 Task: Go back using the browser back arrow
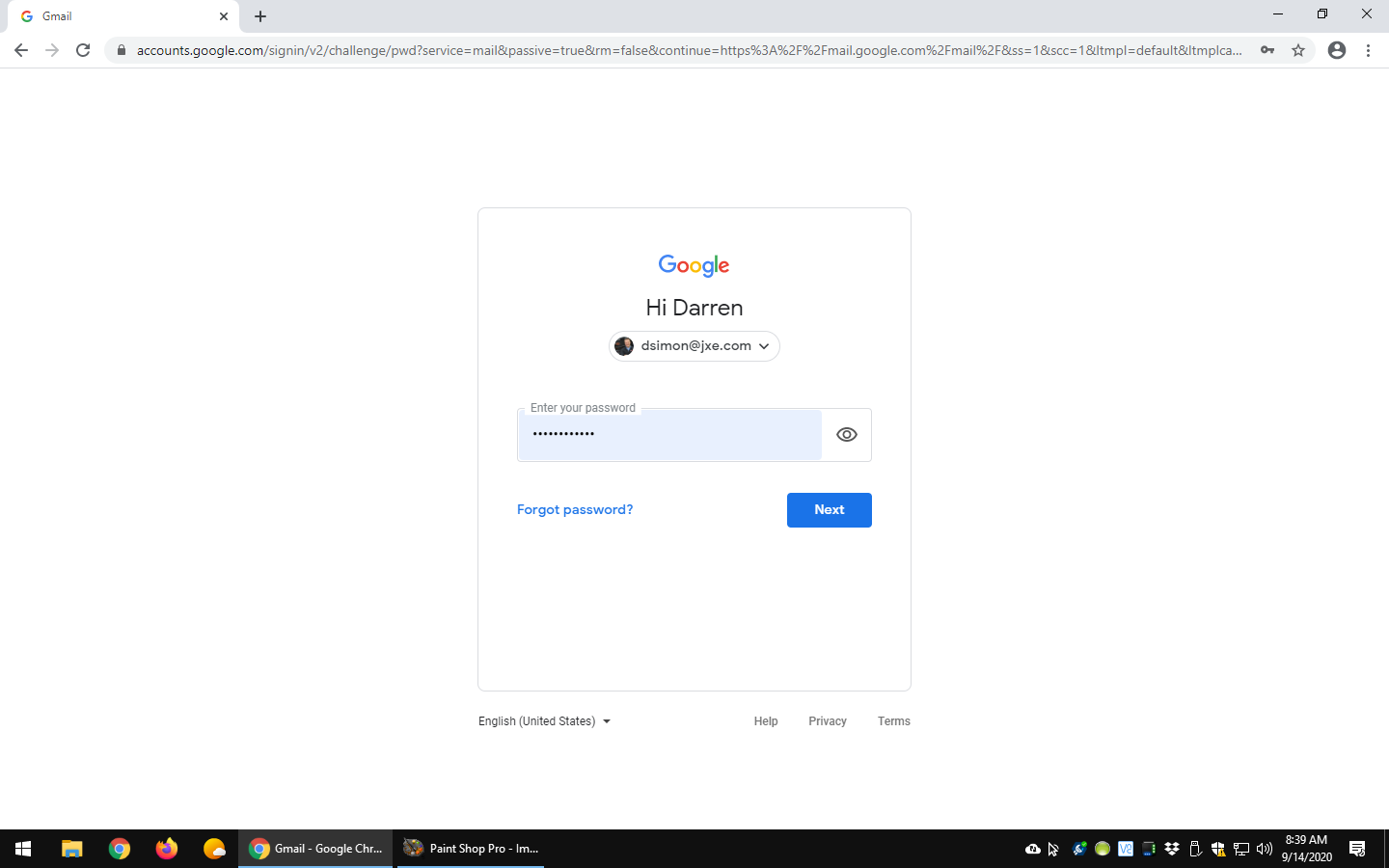click(x=21, y=50)
